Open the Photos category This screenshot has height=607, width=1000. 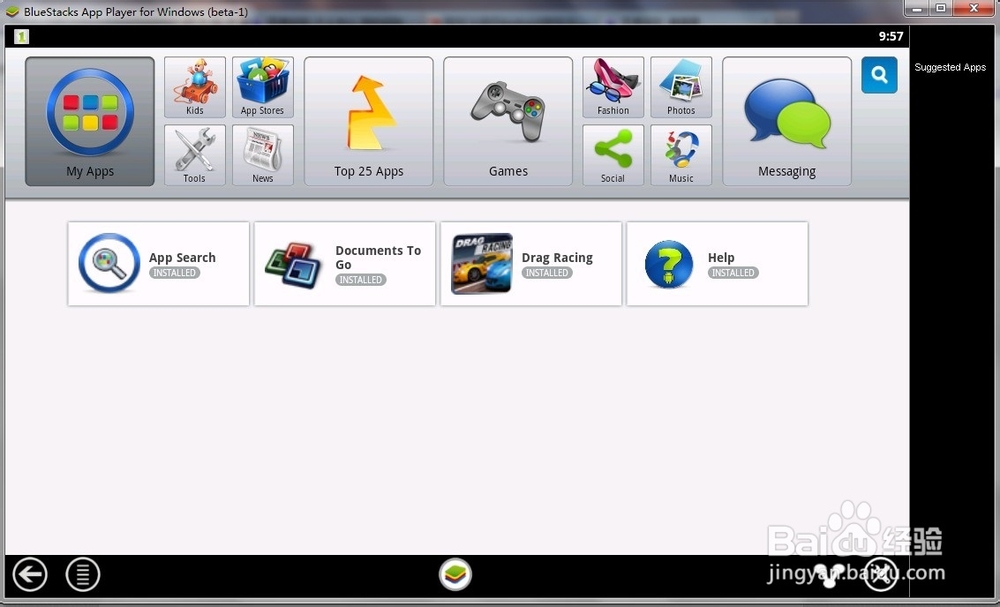click(681, 87)
